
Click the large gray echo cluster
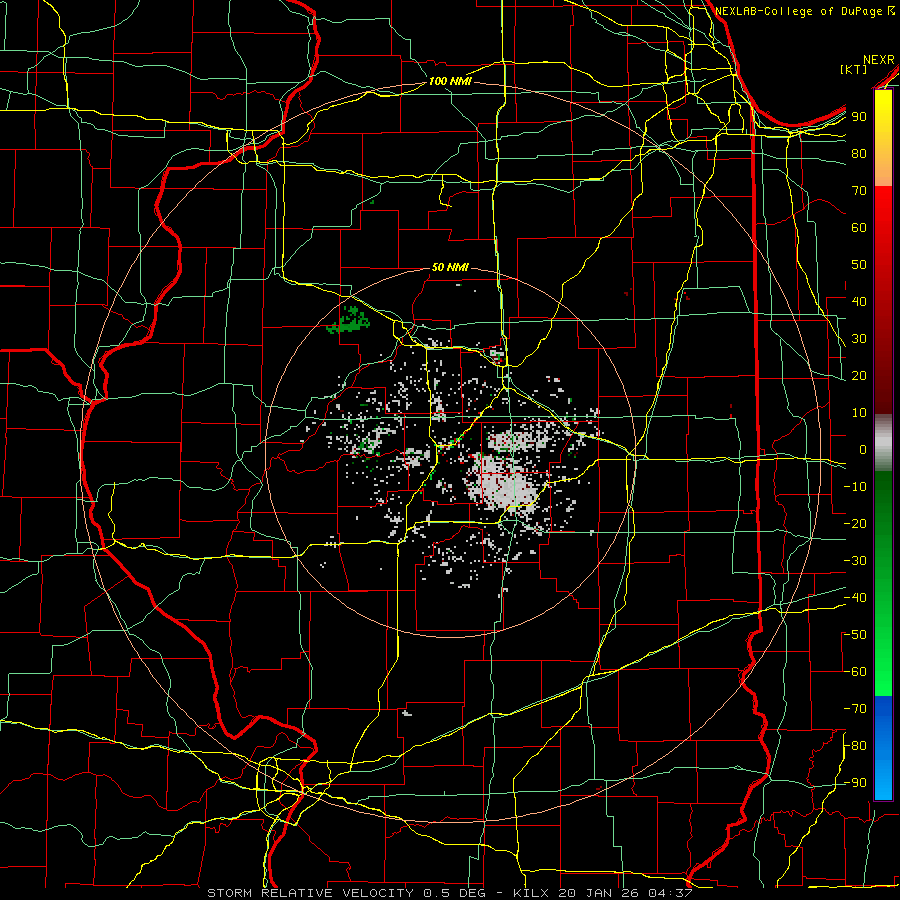tap(505, 485)
